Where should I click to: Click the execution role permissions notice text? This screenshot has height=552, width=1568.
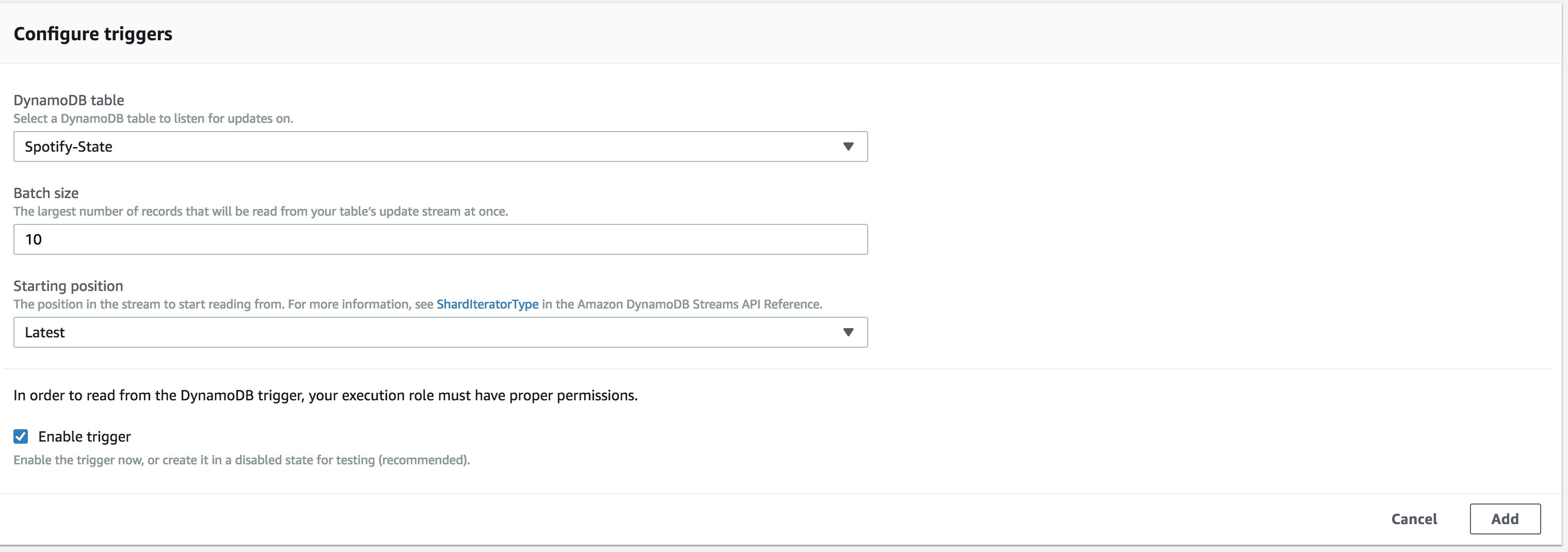click(326, 396)
